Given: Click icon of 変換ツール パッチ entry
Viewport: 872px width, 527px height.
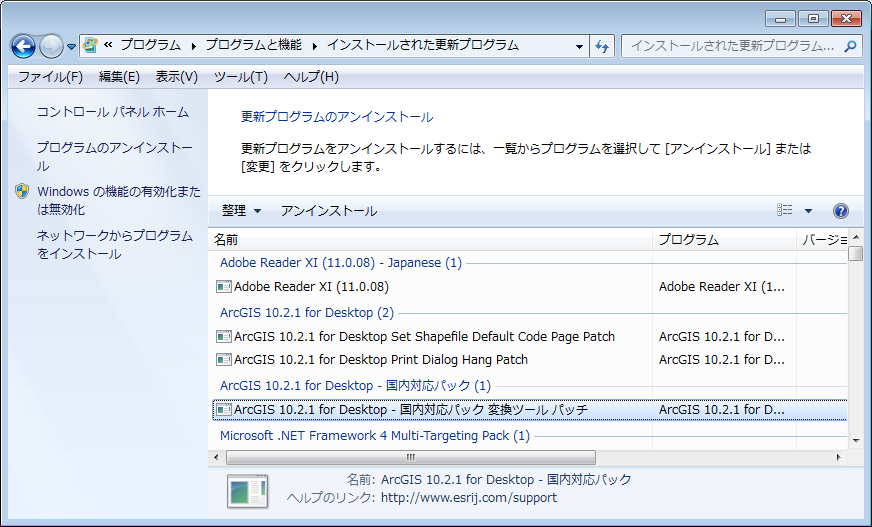Looking at the screenshot, I should point(224,410).
